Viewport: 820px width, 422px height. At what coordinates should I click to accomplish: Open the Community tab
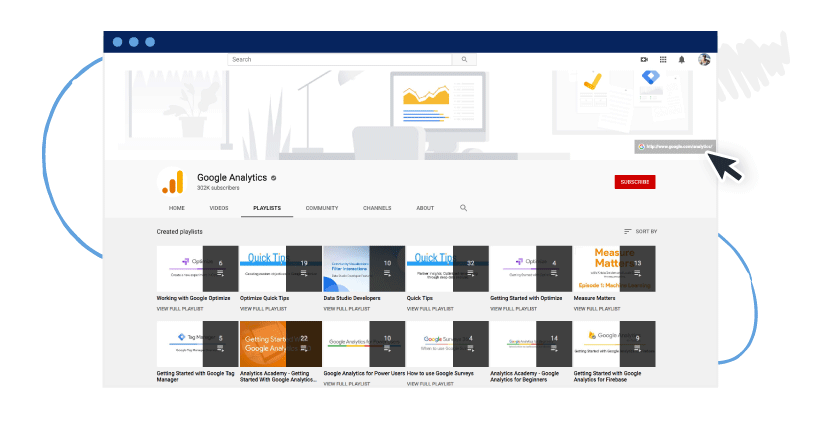[x=322, y=208]
